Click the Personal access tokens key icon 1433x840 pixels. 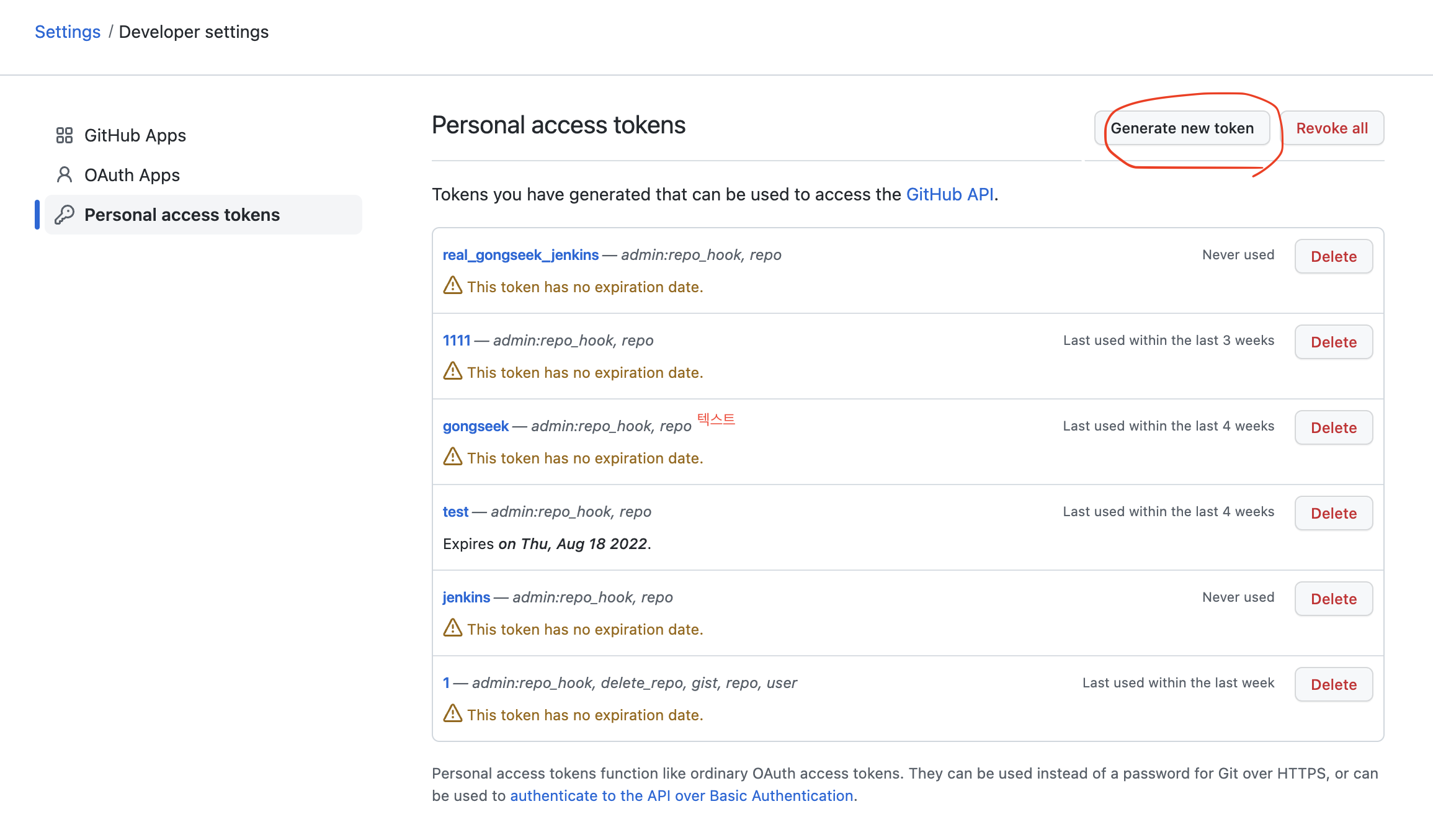(65, 215)
